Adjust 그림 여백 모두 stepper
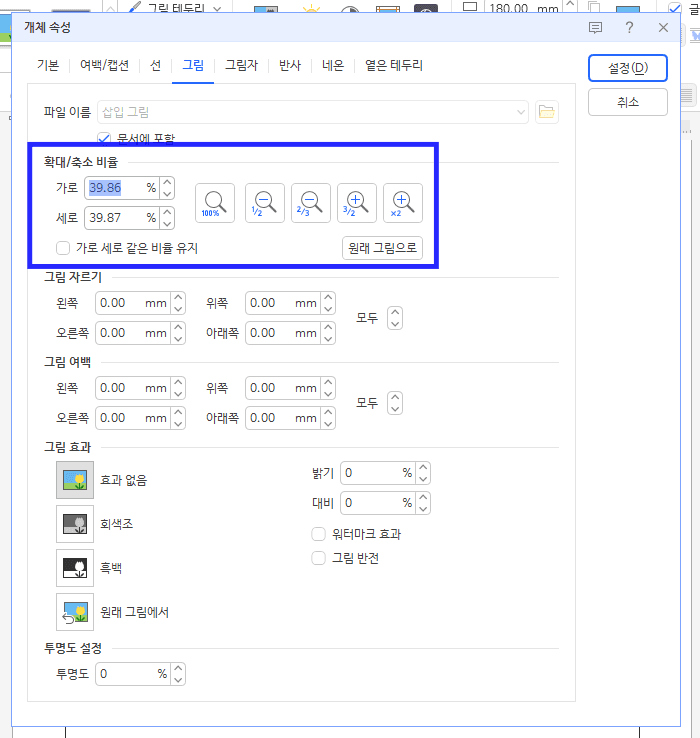 click(395, 403)
